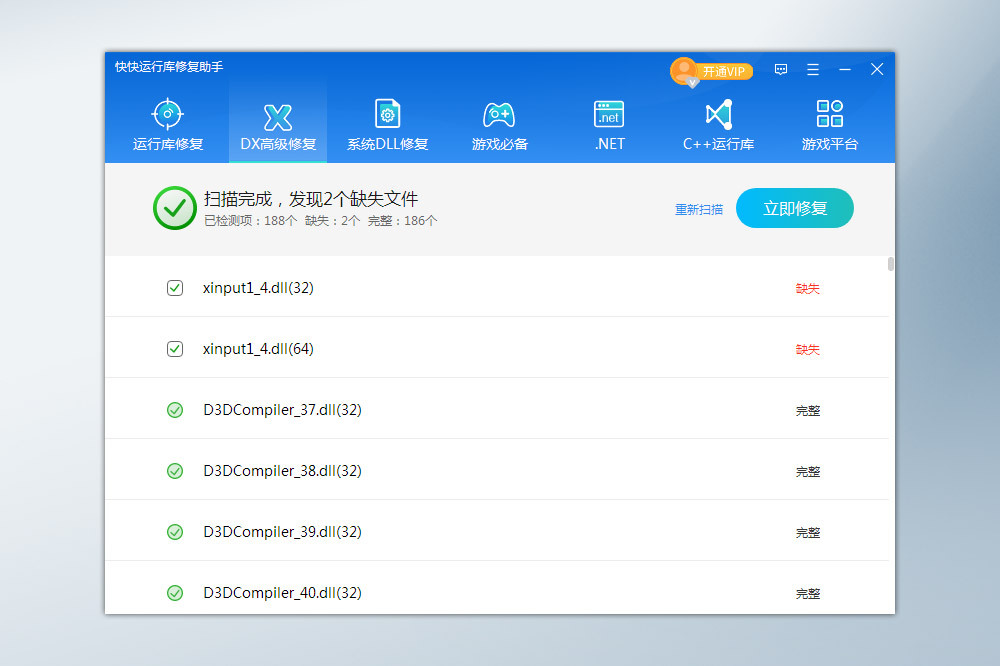Uncheck the xinput1_4.dll(32) checkbox
The width and height of the screenshot is (1000, 666).
pyautogui.click(x=175, y=288)
